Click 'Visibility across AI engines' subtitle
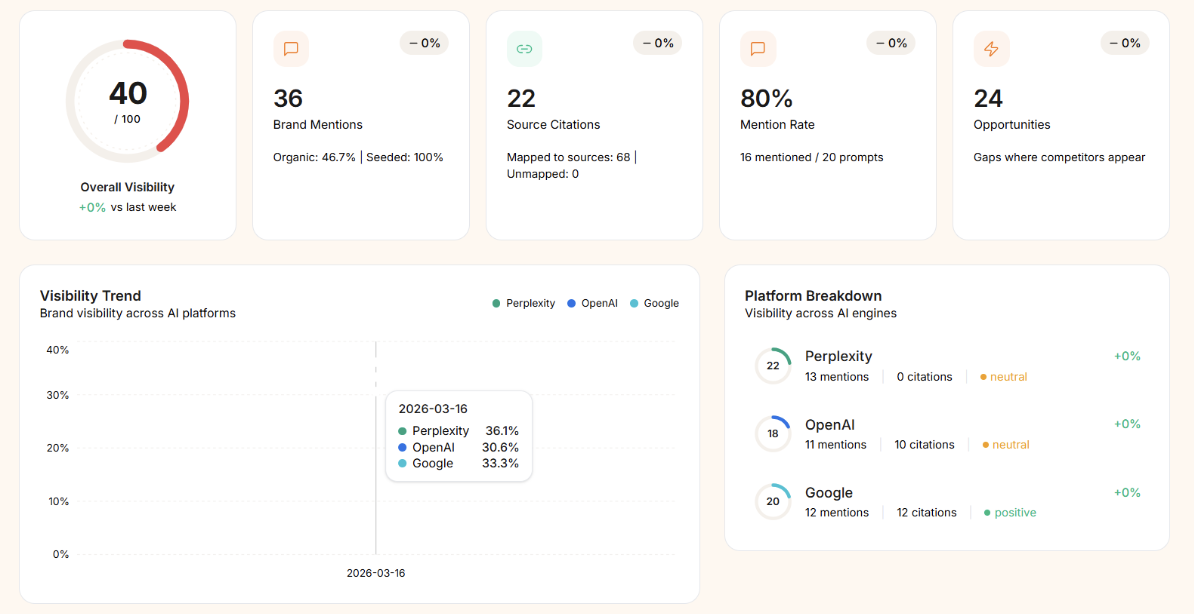The height and width of the screenshot is (614, 1194). [x=821, y=313]
